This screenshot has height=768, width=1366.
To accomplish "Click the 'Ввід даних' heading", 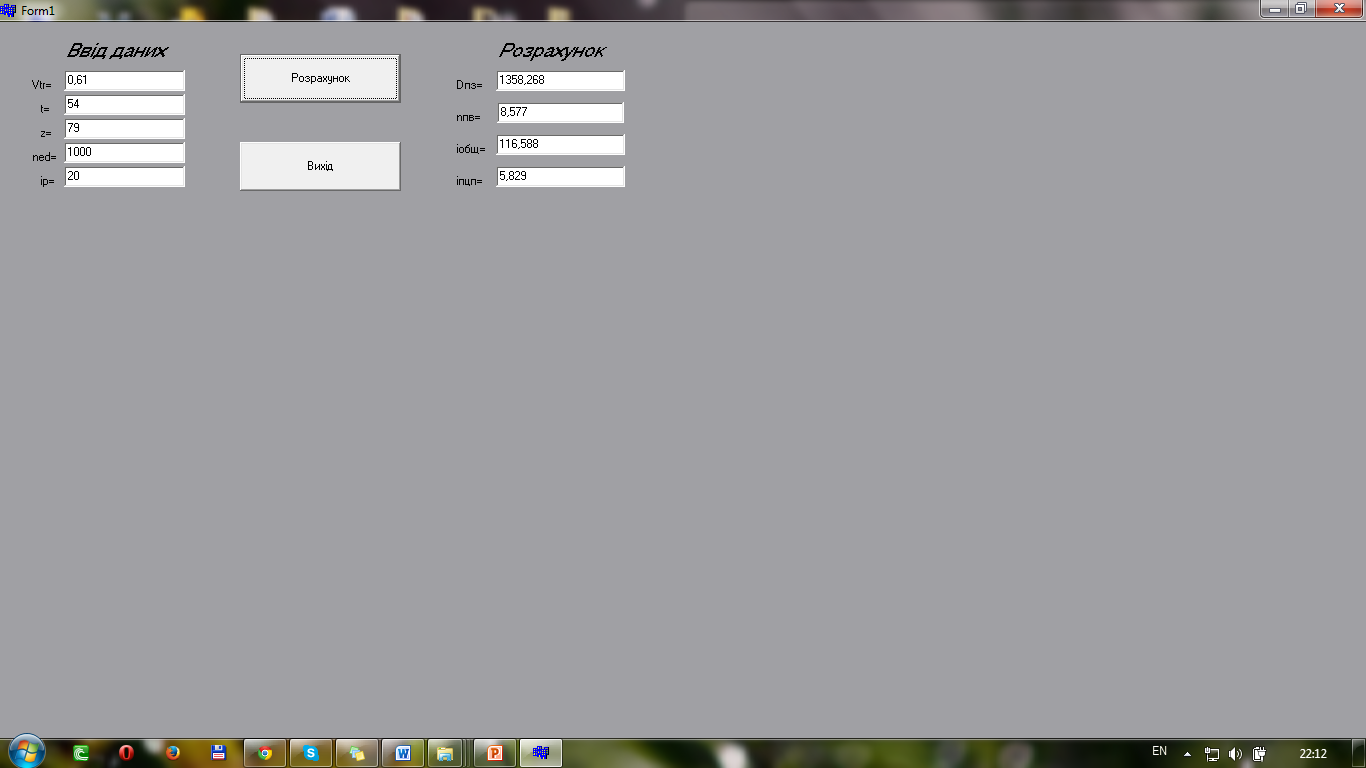I will coord(117,51).
